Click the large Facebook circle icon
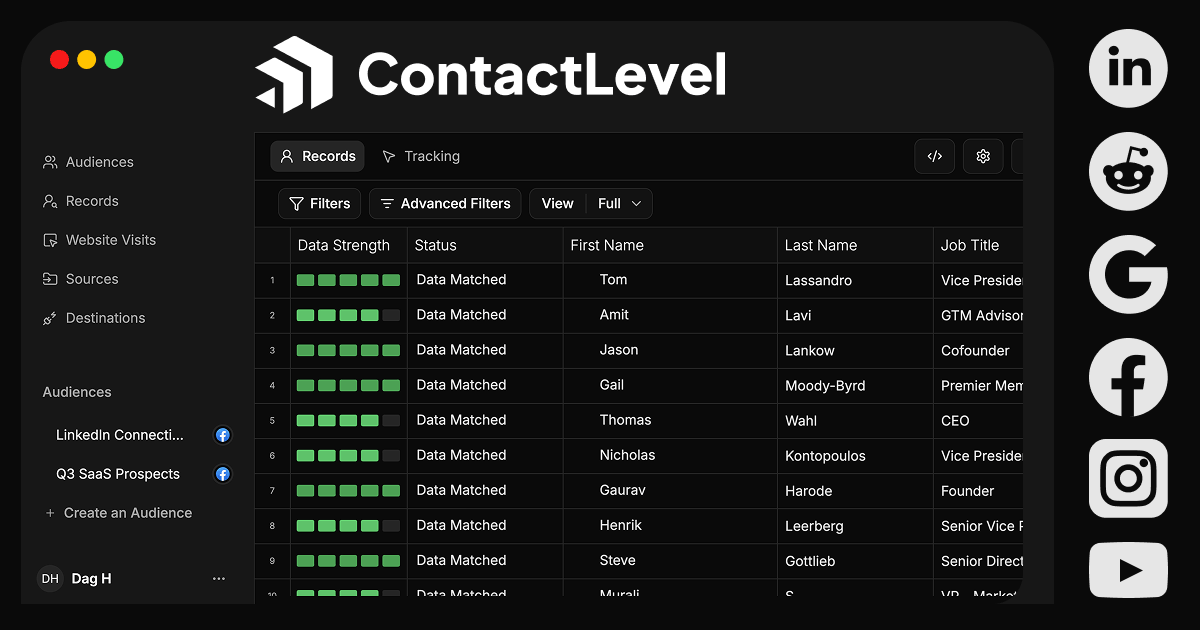This screenshot has height=630, width=1200. 1128,378
